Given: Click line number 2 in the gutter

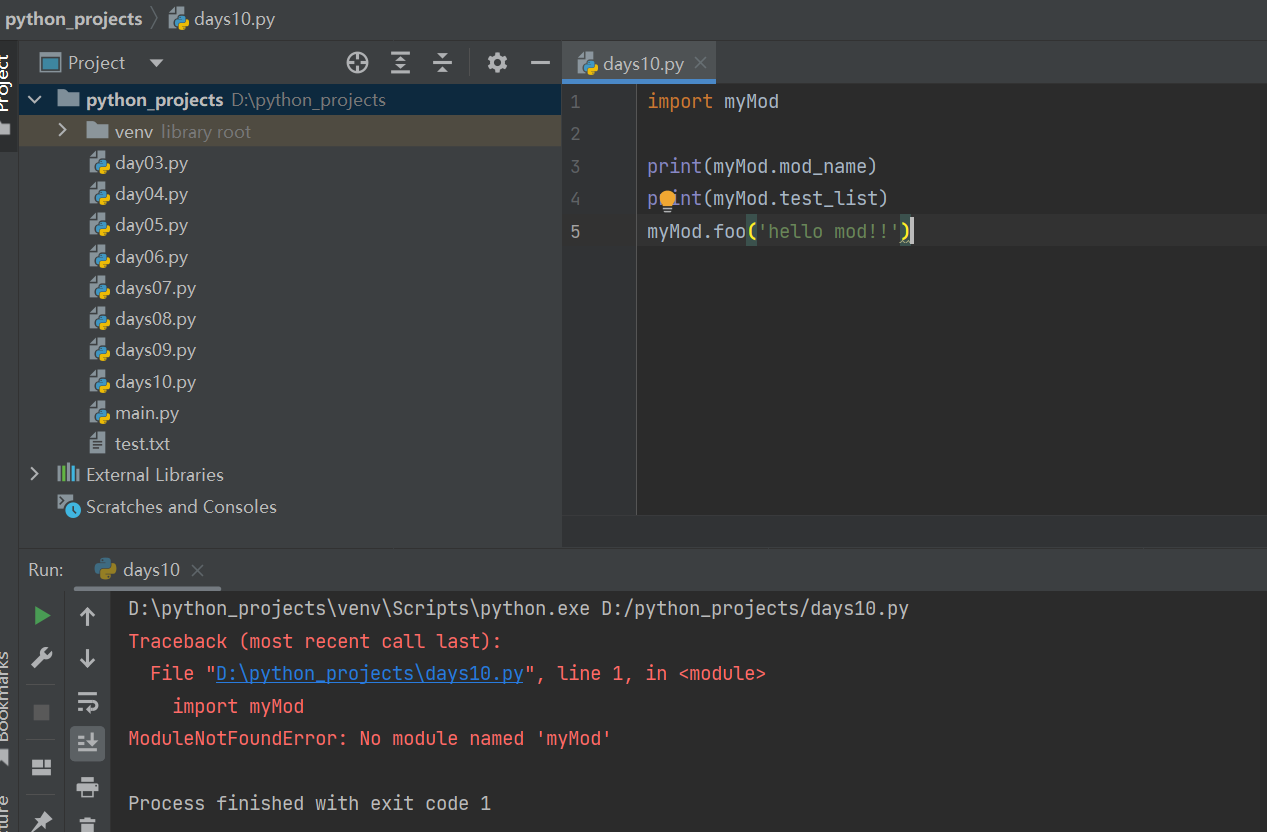Looking at the screenshot, I should [x=575, y=134].
